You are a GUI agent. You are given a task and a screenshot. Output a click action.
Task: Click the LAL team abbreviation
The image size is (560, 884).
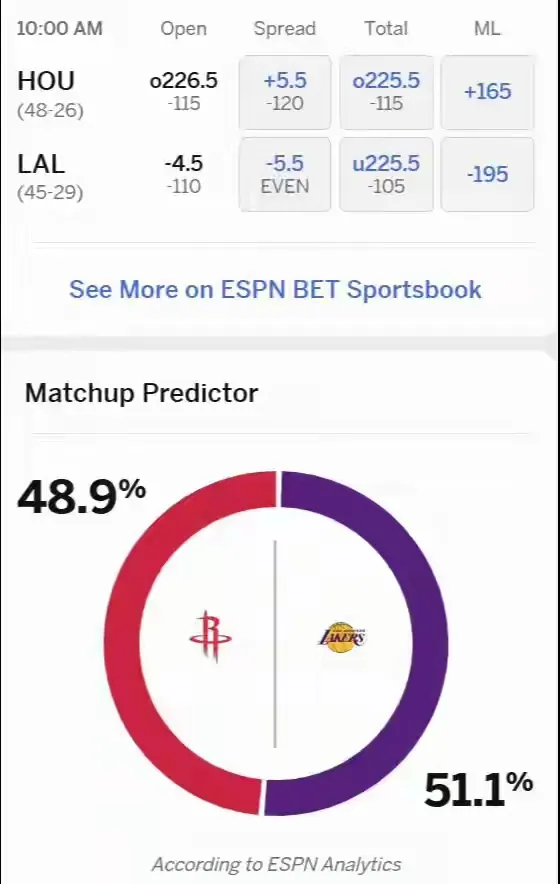coord(41,164)
